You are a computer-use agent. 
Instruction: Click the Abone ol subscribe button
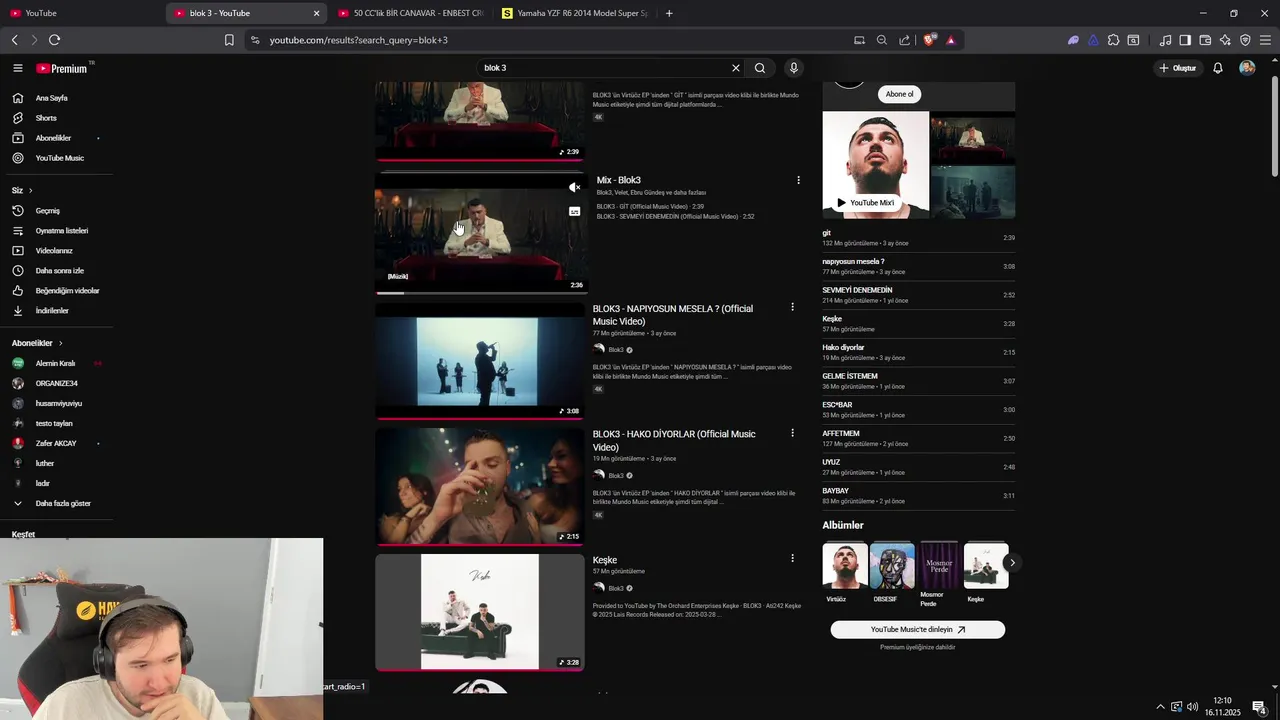point(899,94)
